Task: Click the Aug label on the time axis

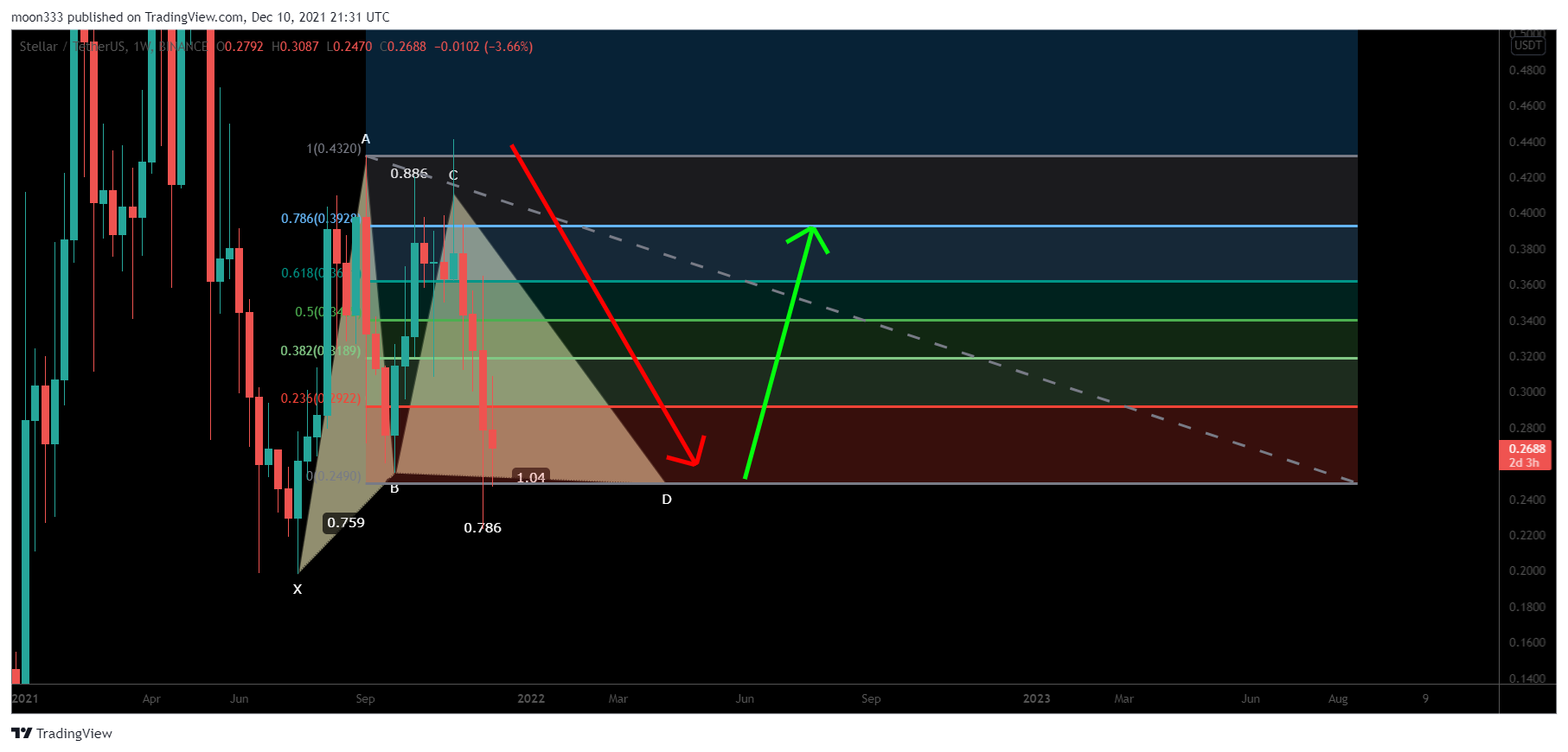Action: pos(1338,699)
